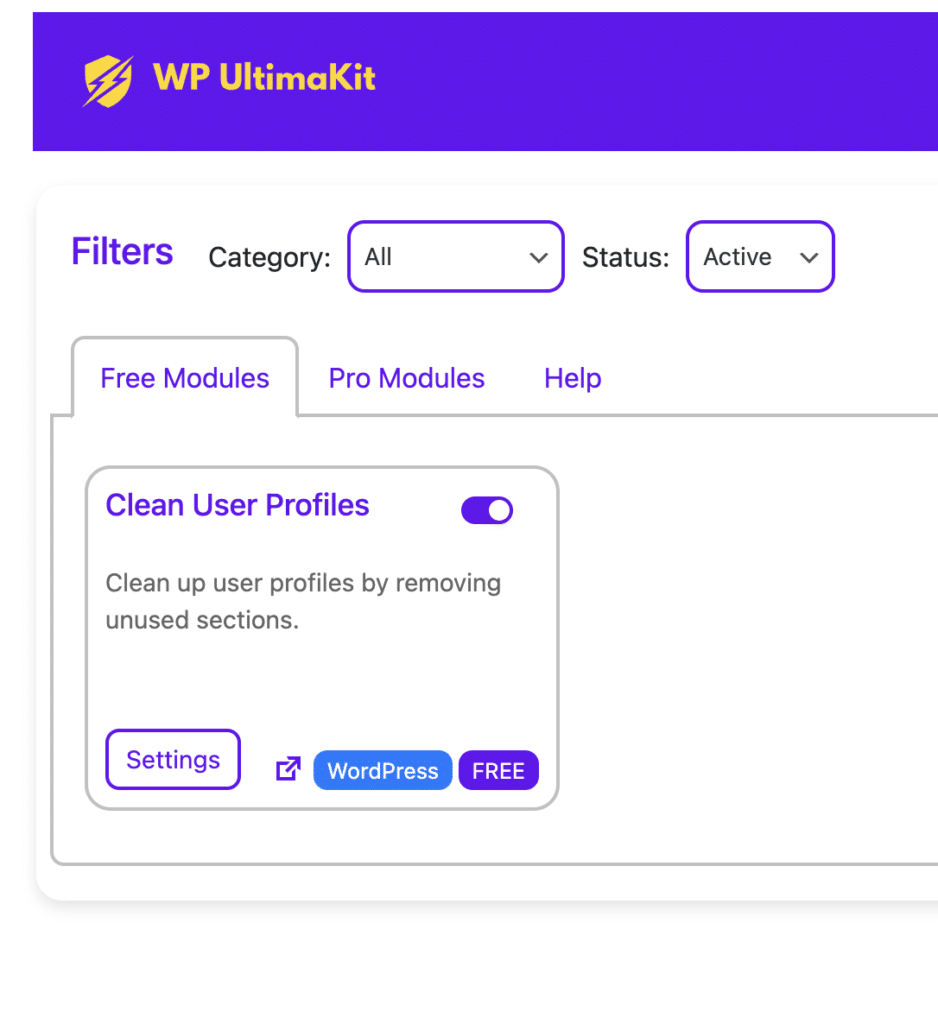Switch to the Pro Modules tab
The height and width of the screenshot is (1024, 938).
(406, 378)
